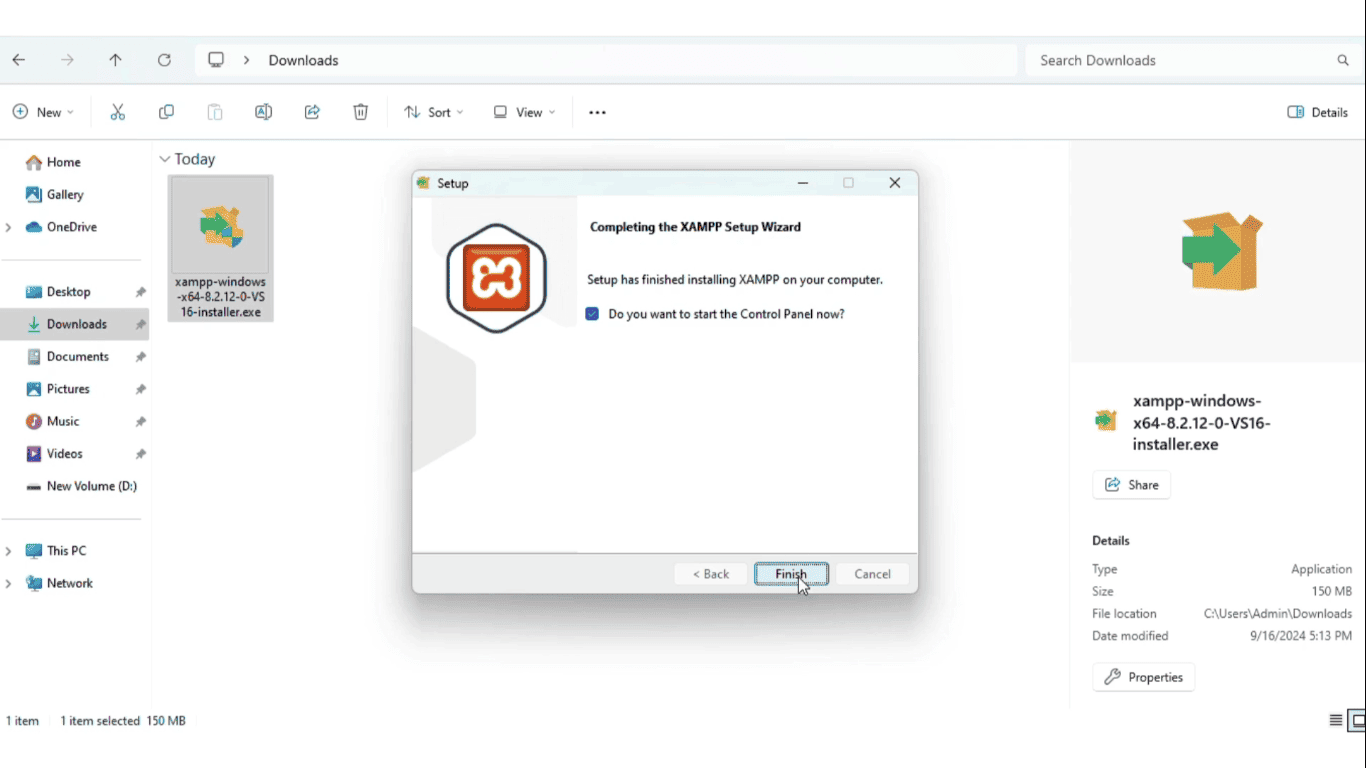Open the View dropdown menu
The width and height of the screenshot is (1366, 768).
(x=524, y=112)
